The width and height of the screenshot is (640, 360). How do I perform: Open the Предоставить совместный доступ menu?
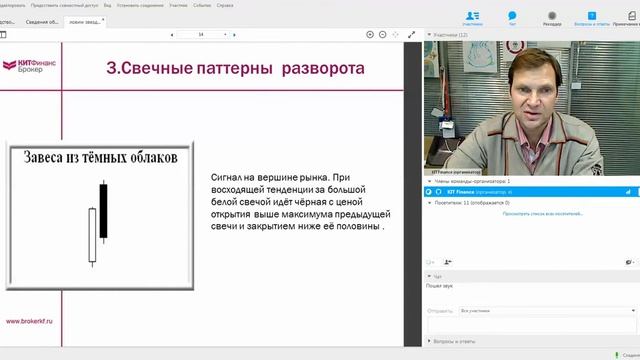coord(64,5)
